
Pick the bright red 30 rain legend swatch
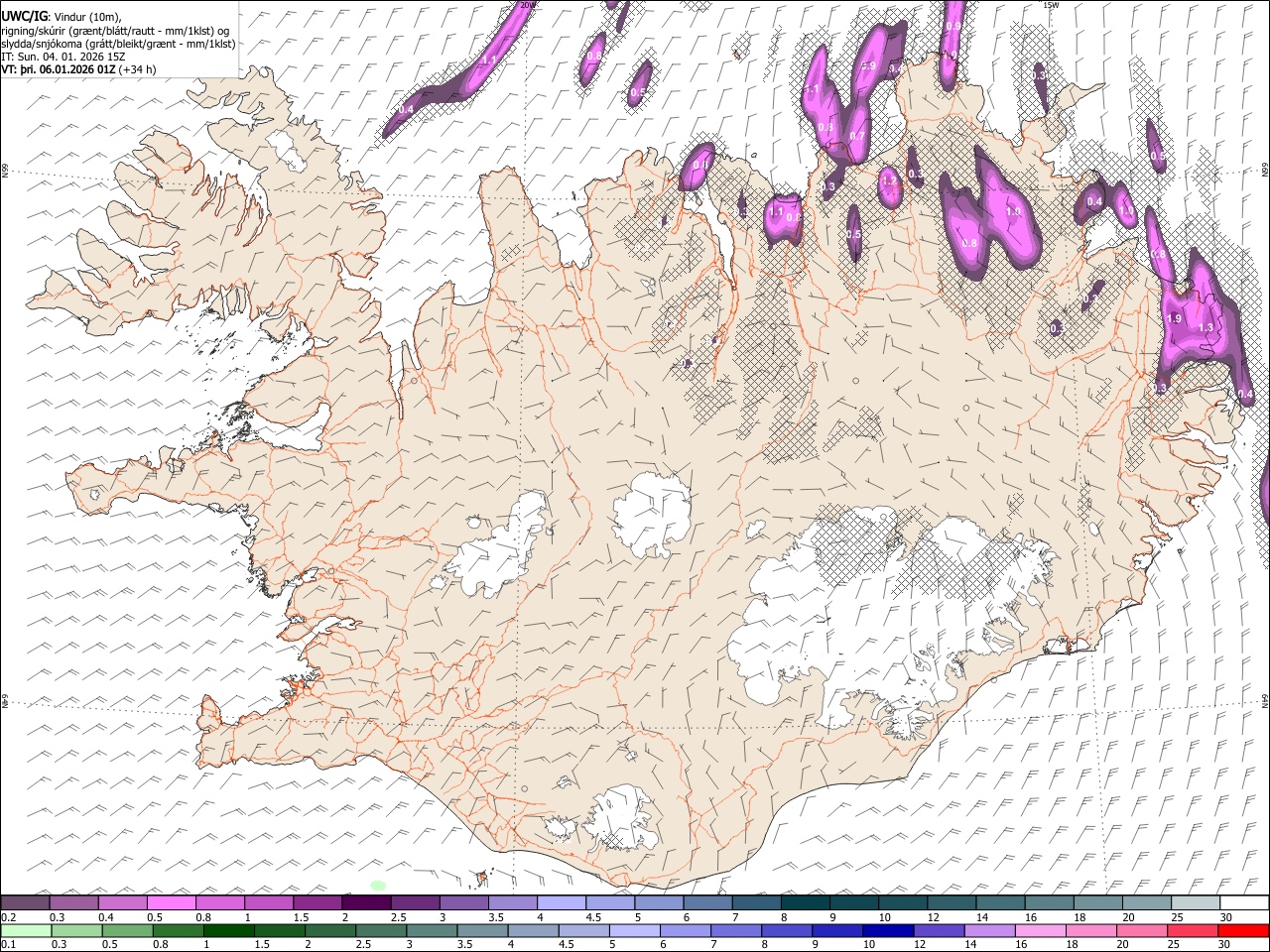click(1242, 930)
